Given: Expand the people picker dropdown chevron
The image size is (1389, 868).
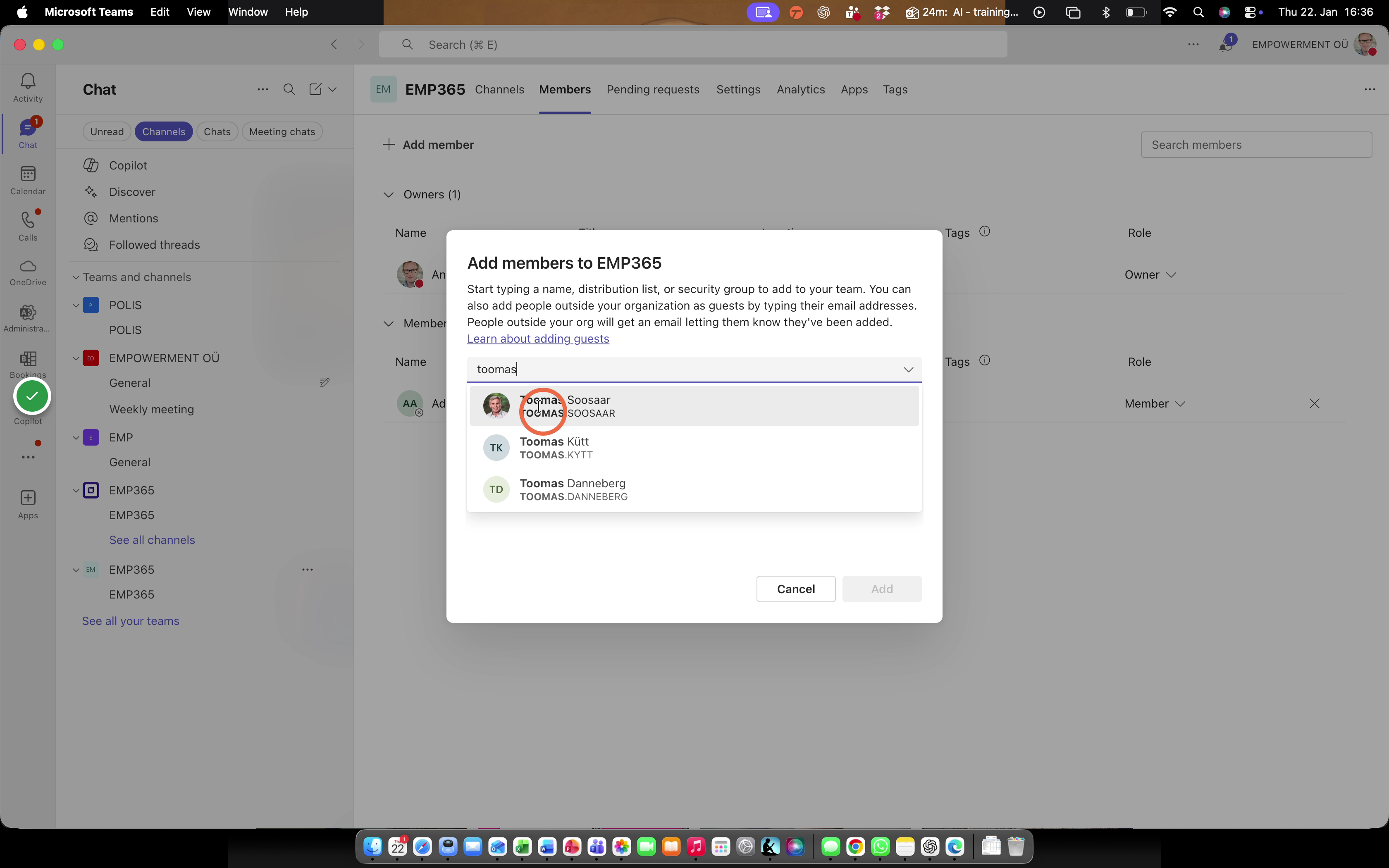Looking at the screenshot, I should pyautogui.click(x=908, y=369).
